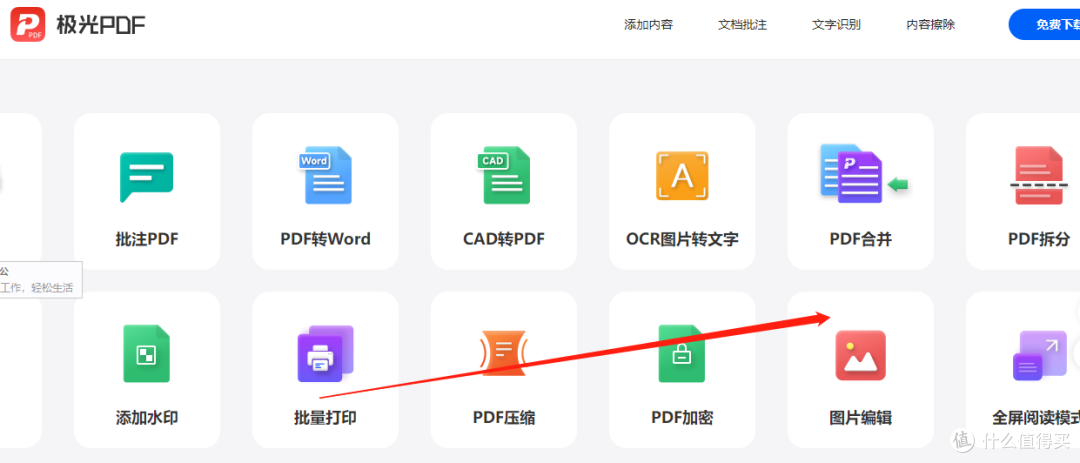Image resolution: width=1080 pixels, height=463 pixels.
Task: Open the 添加水印 label
Action: pyautogui.click(x=147, y=418)
